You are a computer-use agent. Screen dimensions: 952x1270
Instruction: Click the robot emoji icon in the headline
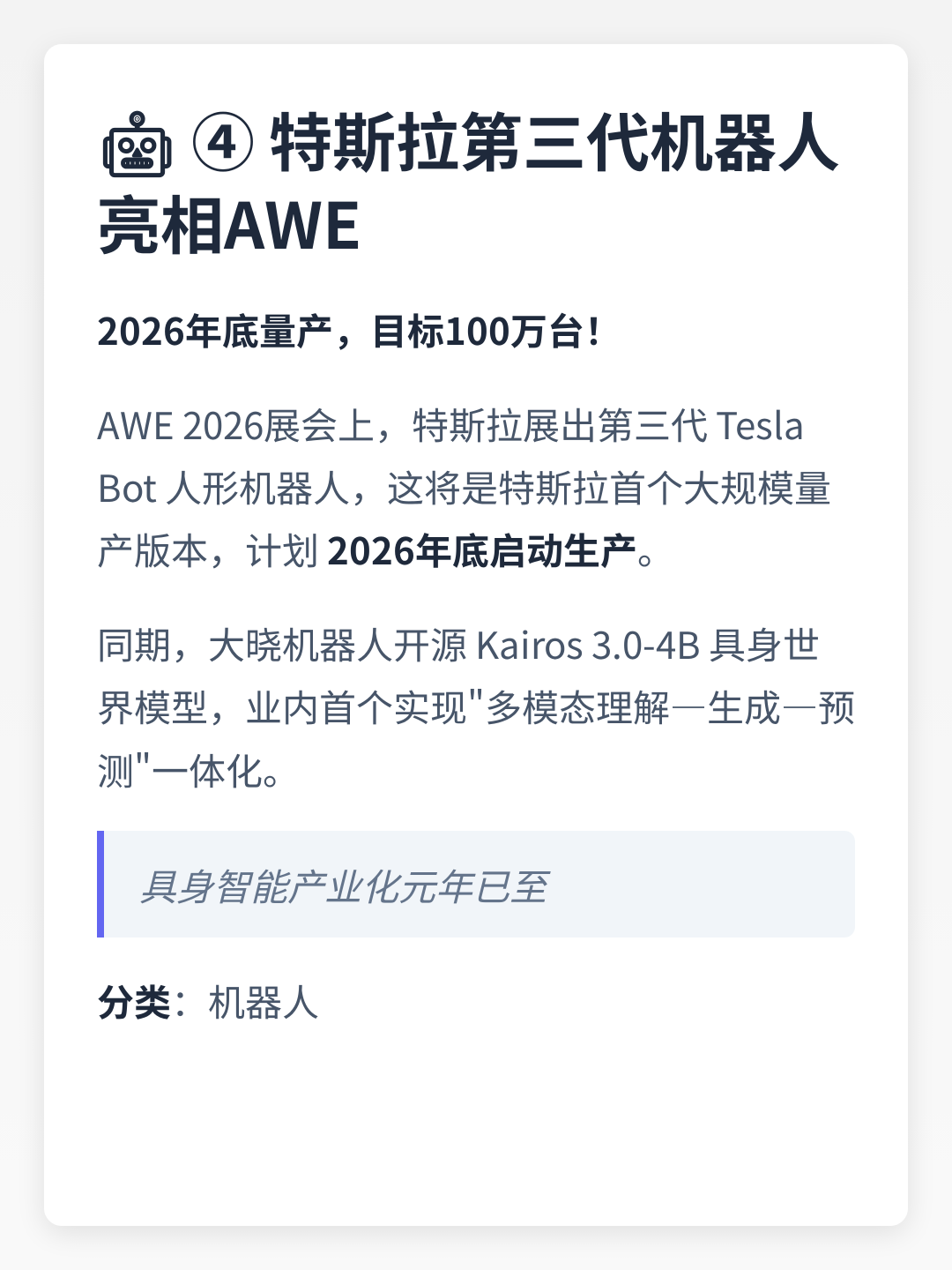pos(137,144)
